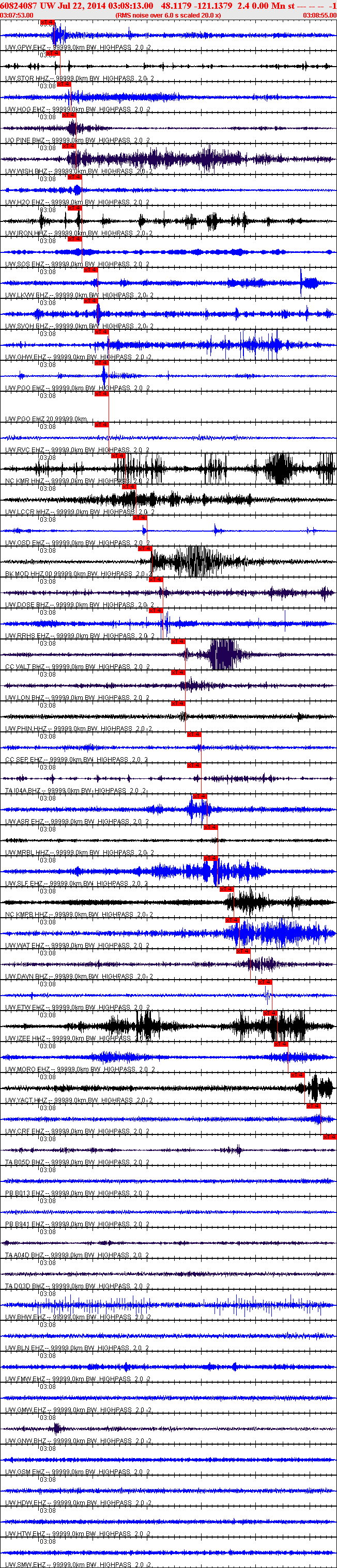This screenshot has width=337, height=1568.
Task: Select the UW HOG EHZ station label
Action: [x=78, y=109]
